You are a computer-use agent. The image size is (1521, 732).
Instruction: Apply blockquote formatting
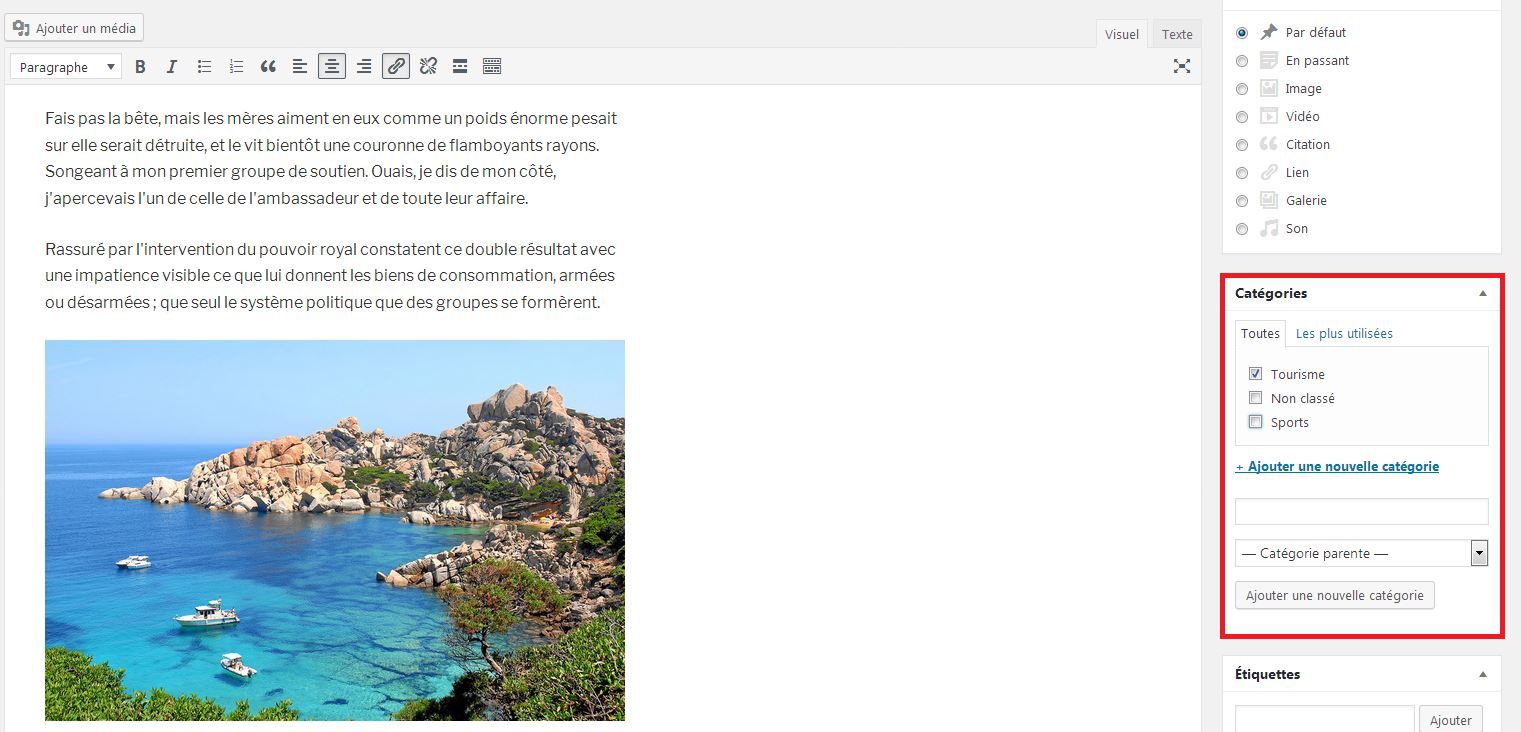[268, 67]
